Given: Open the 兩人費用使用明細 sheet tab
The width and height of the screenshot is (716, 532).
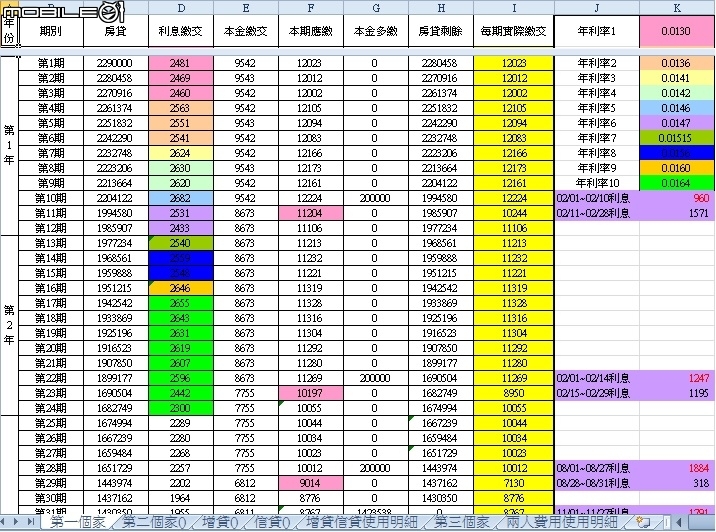Looking at the screenshot, I should click(x=562, y=521).
